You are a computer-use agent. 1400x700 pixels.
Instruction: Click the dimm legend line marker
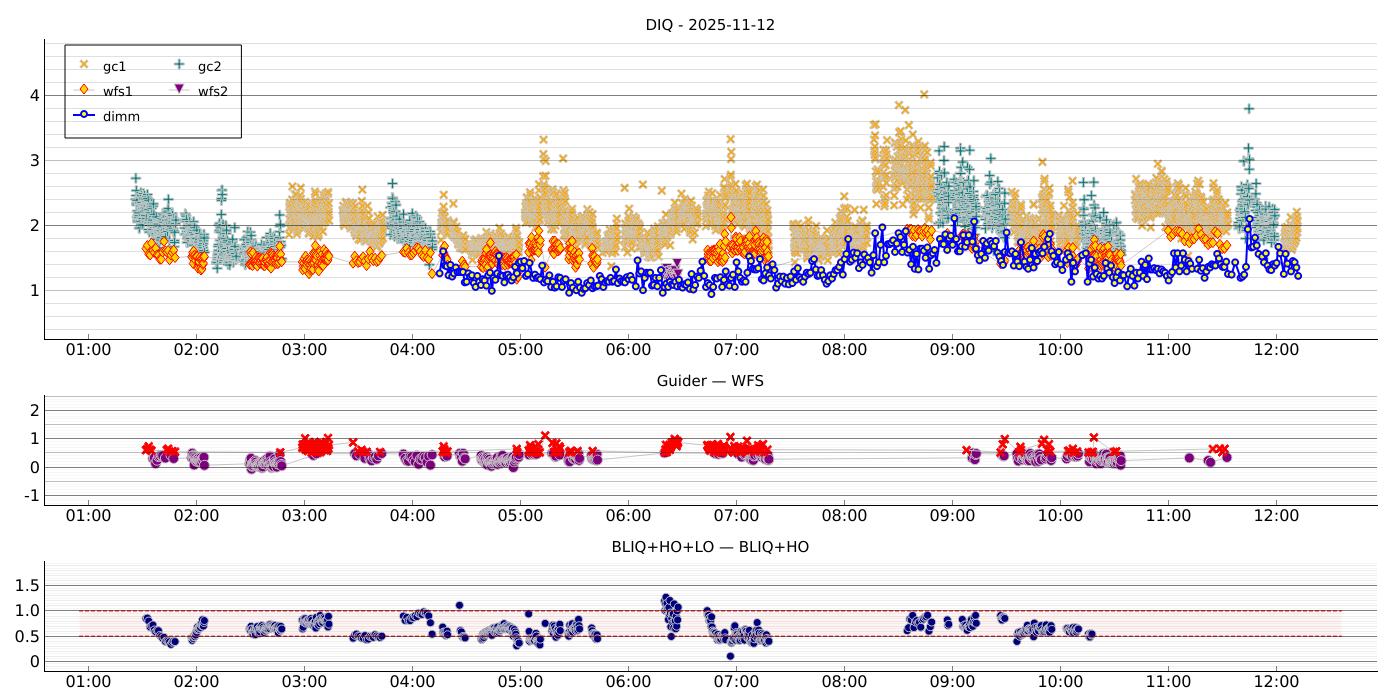pyautogui.click(x=84, y=115)
